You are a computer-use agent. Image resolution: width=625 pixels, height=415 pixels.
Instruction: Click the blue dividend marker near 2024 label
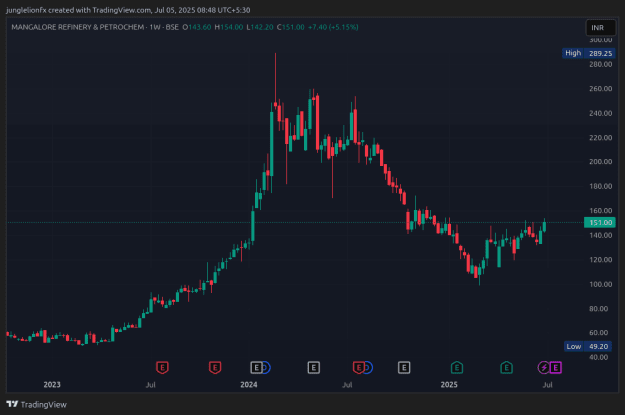(x=266, y=367)
